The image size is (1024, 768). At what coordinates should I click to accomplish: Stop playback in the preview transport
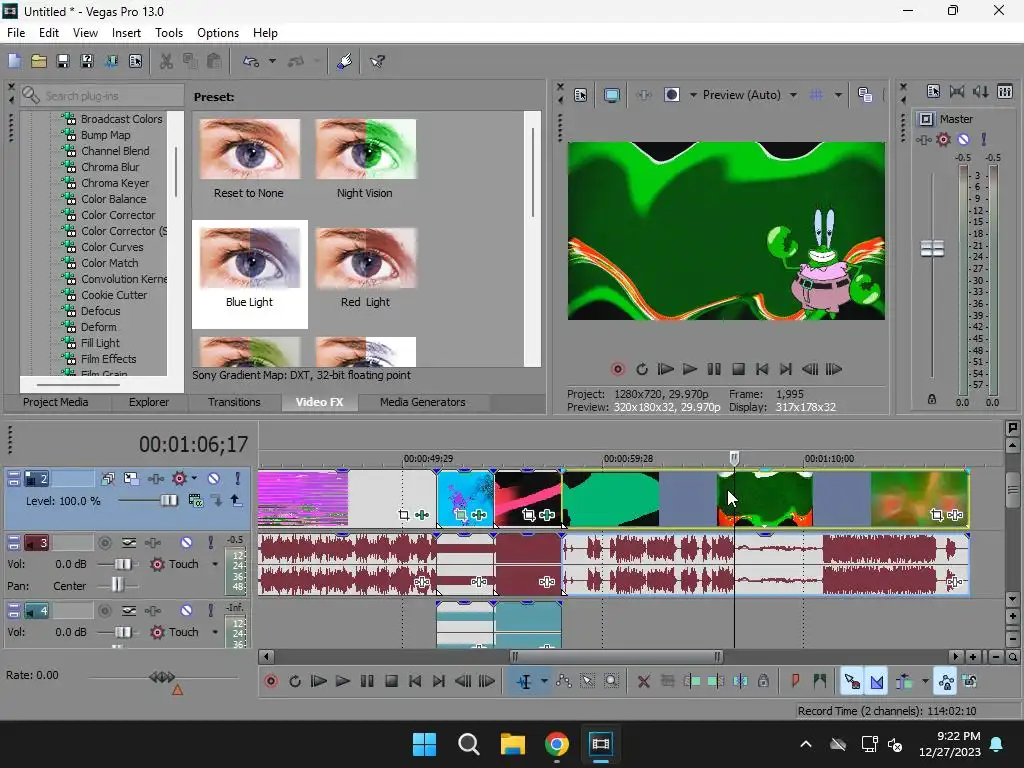(739, 370)
